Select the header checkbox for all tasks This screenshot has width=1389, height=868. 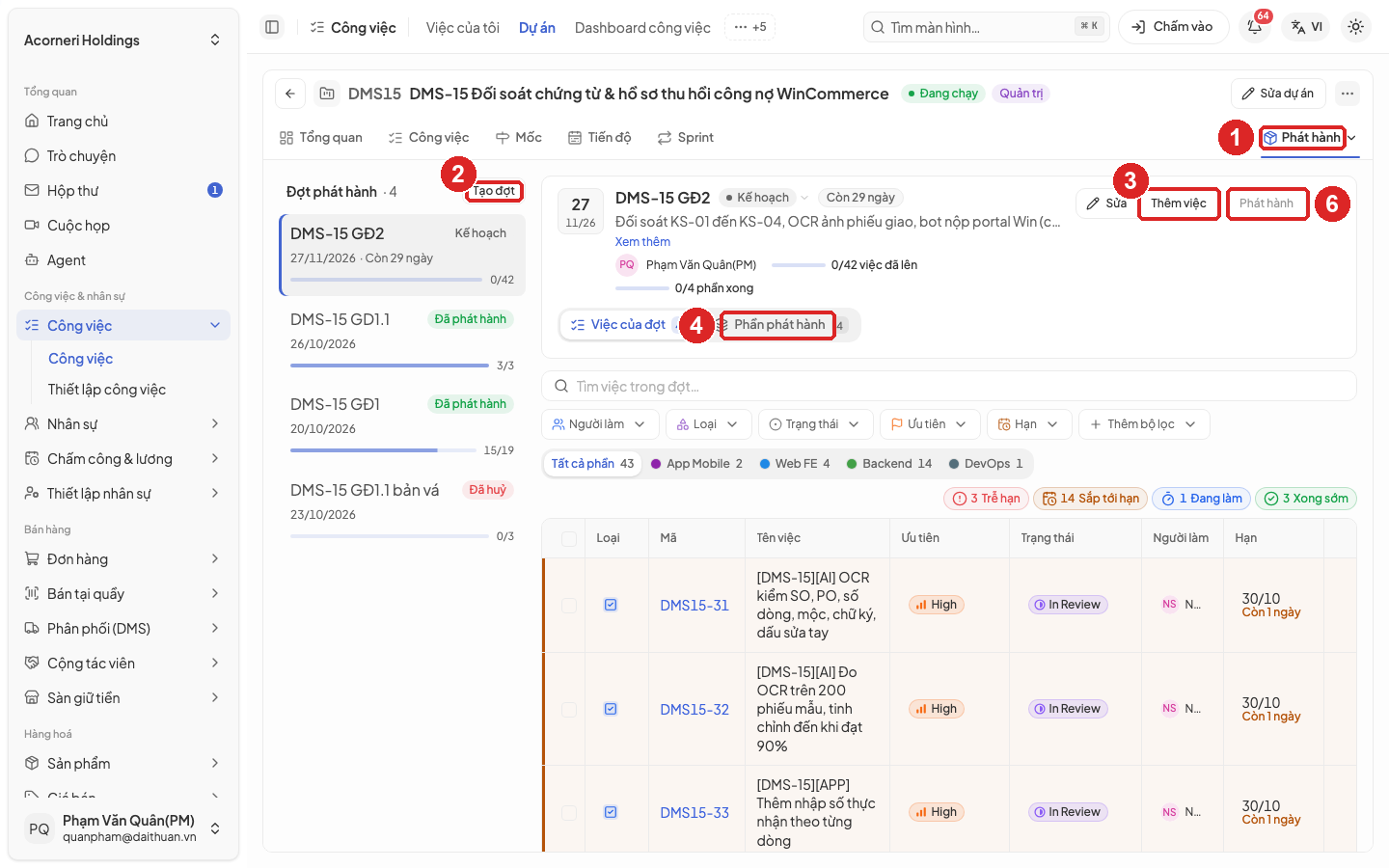tap(569, 538)
